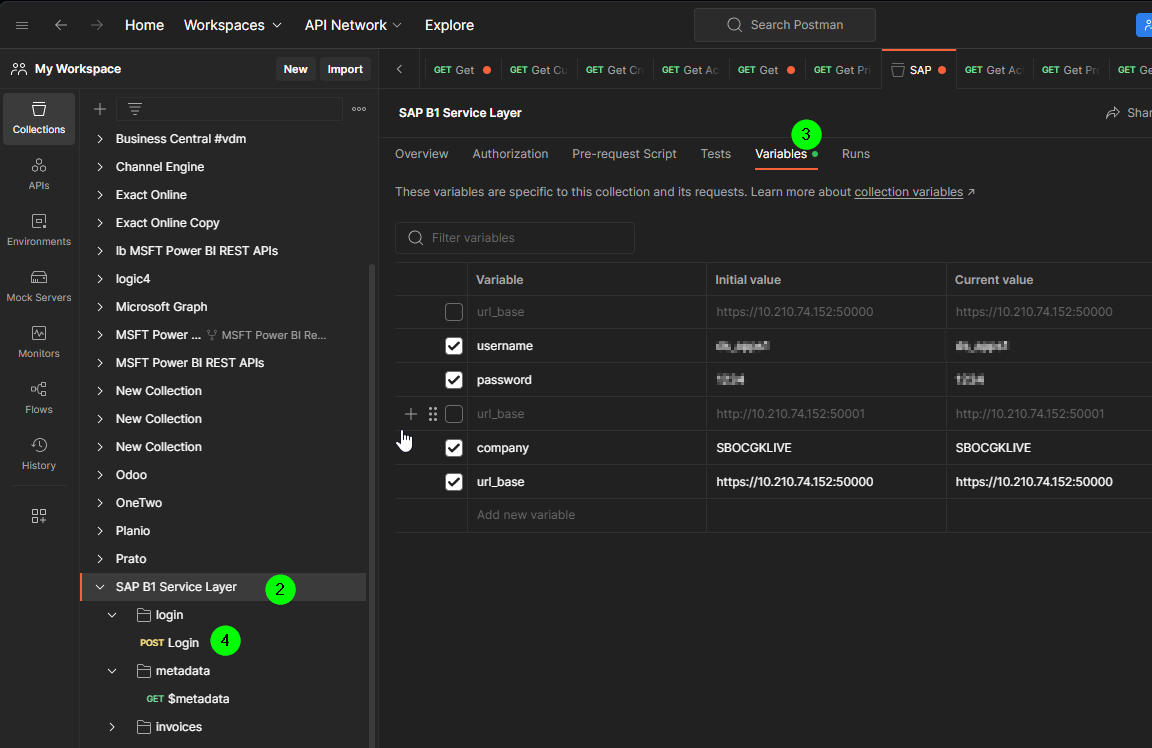Viewport: 1152px width, 748px height.
Task: Expand the Channel Engine collection
Action: point(100,166)
